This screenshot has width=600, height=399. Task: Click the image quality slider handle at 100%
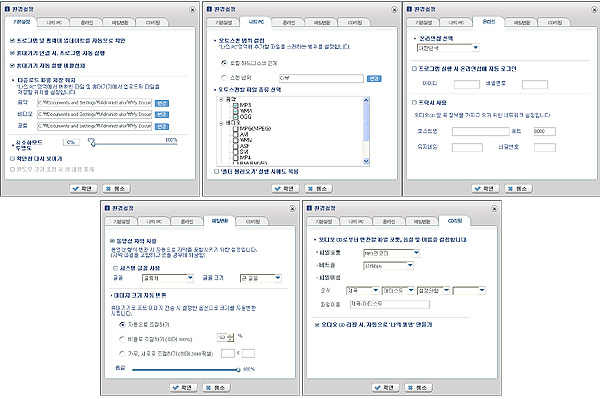coord(238,370)
